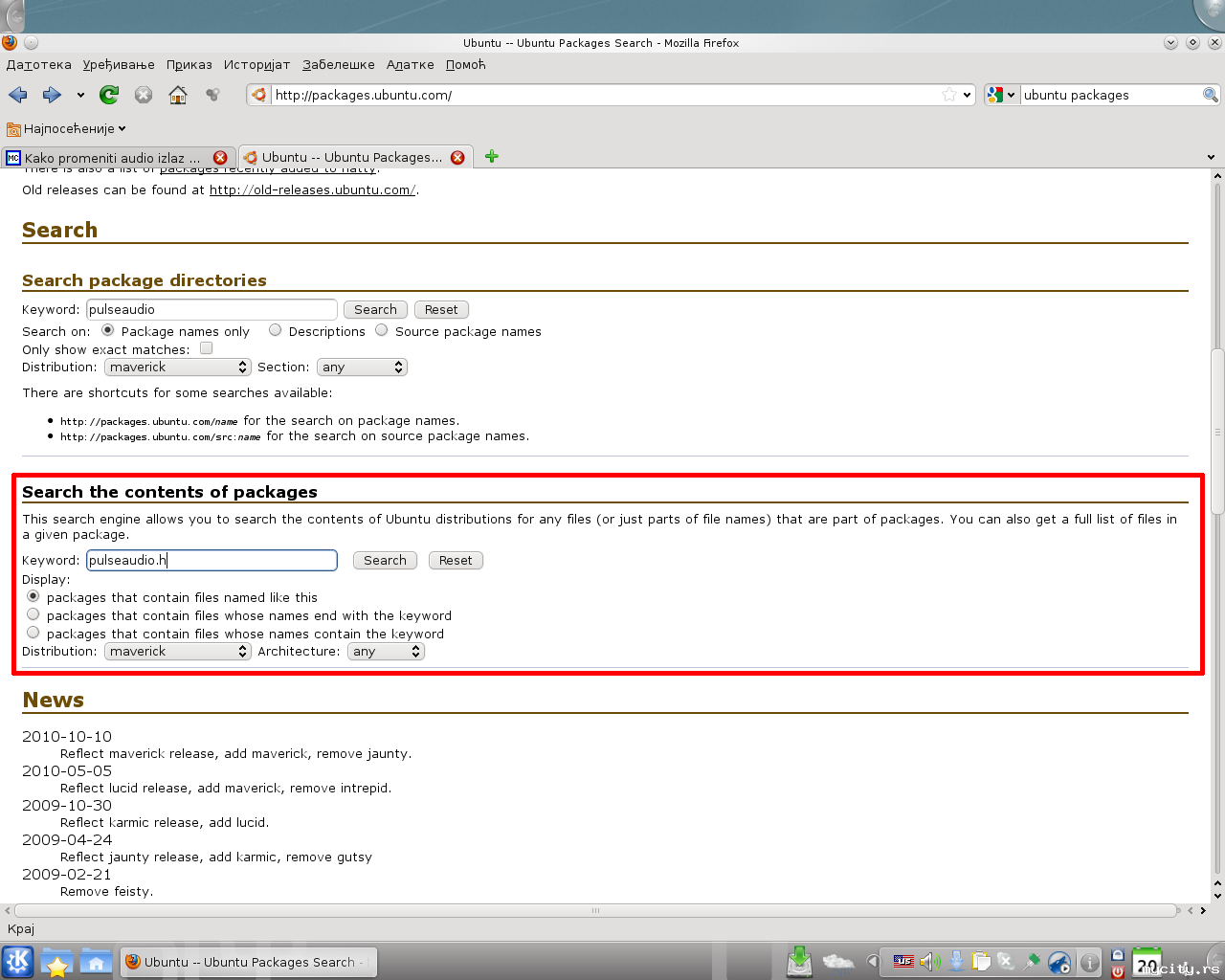The height and width of the screenshot is (980, 1225).
Task: Open the home folder icon in the panel
Action: pyautogui.click(x=96, y=962)
